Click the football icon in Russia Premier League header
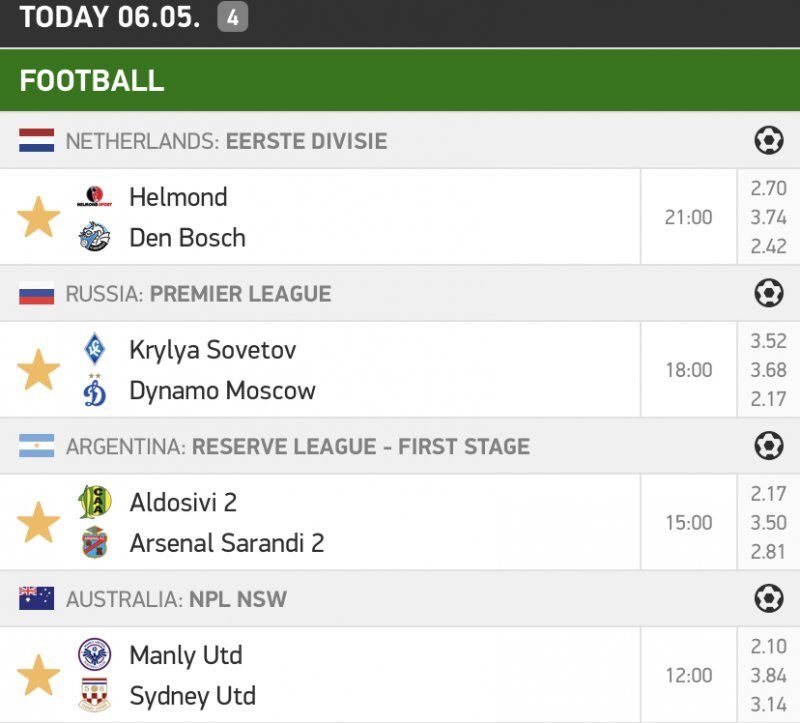 (x=768, y=294)
